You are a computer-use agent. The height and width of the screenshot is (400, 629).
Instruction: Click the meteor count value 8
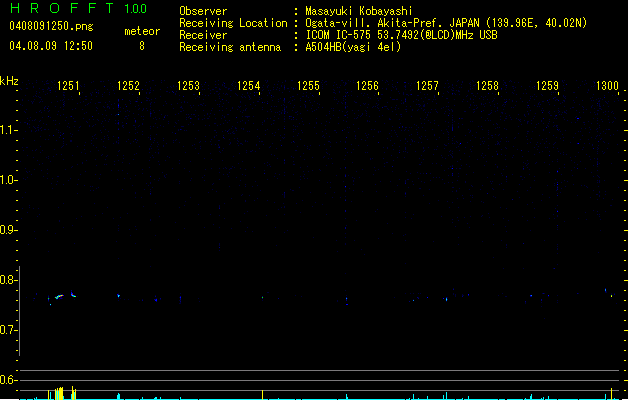pos(142,46)
